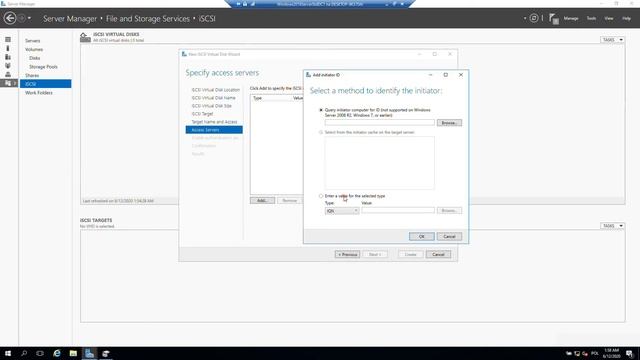This screenshot has height=360, width=640.
Task: Go to Disks under Volumes
Action: (x=35, y=58)
